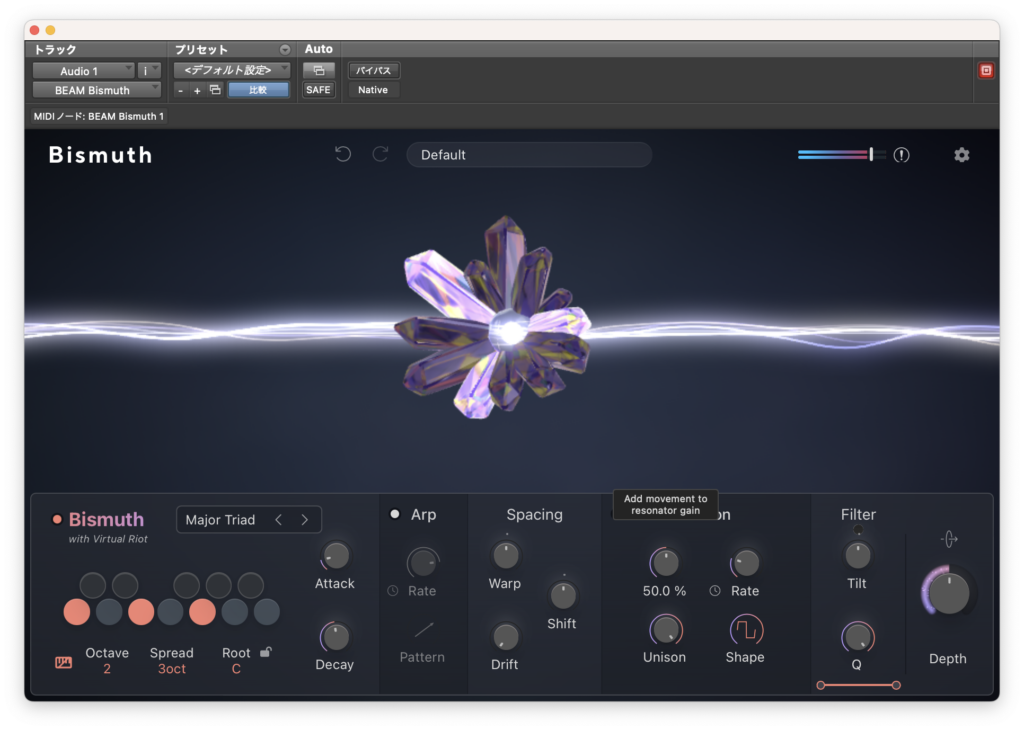Image resolution: width=1024 pixels, height=730 pixels.
Task: Click the Drift knob
Action: [505, 637]
